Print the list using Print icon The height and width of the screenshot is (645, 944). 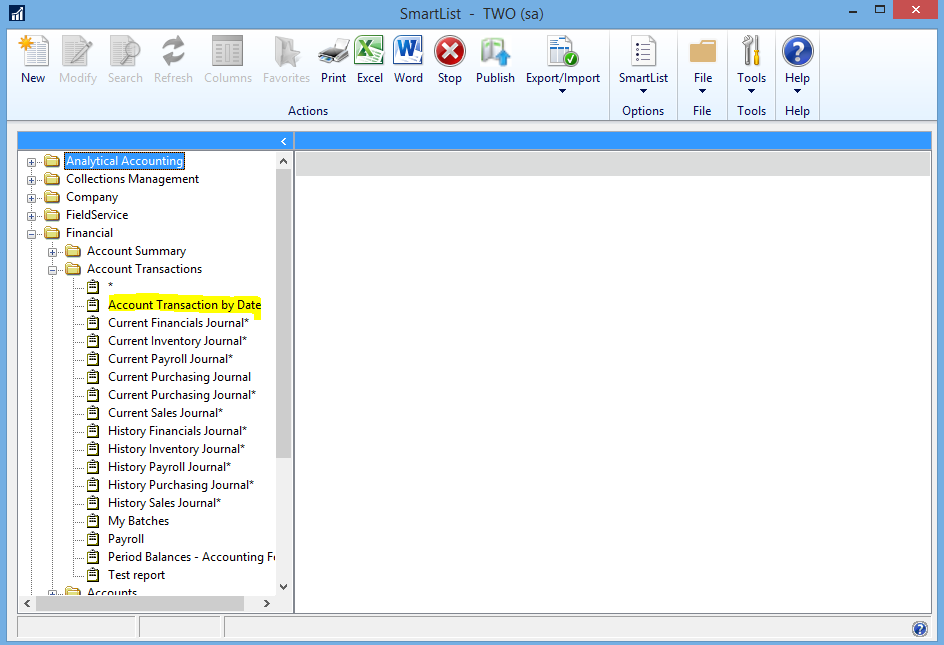[334, 51]
